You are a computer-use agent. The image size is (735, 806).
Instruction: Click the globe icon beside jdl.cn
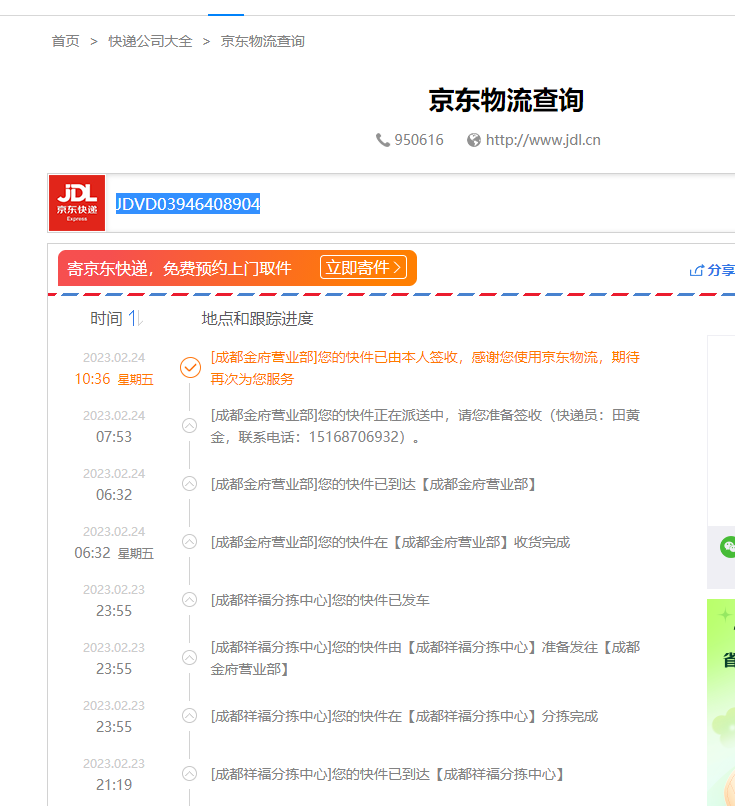(473, 140)
